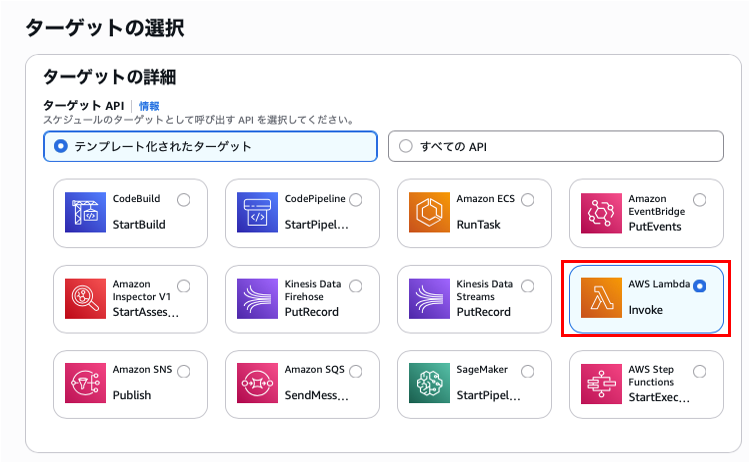The image size is (750, 462).
Task: Click the Amazon ECS orange icon
Action: (429, 212)
